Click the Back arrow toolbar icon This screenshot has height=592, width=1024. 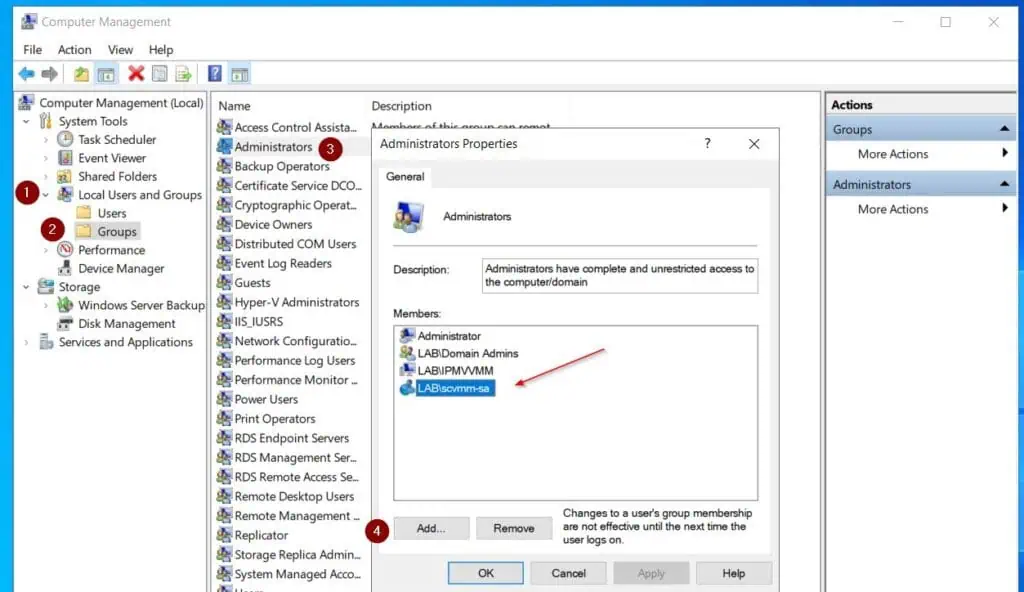(26, 74)
